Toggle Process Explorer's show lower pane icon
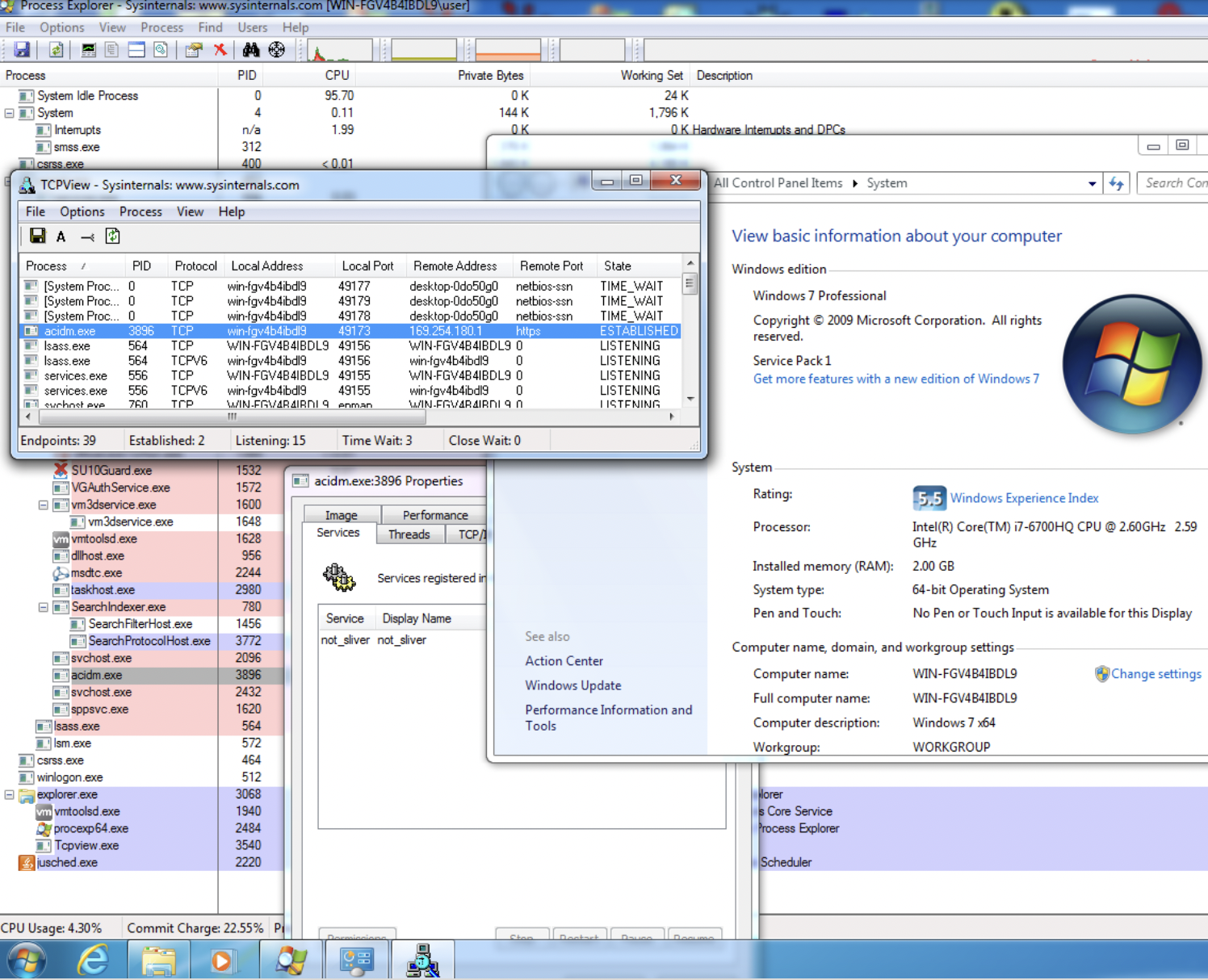Viewport: 1208px width, 980px height. click(136, 50)
